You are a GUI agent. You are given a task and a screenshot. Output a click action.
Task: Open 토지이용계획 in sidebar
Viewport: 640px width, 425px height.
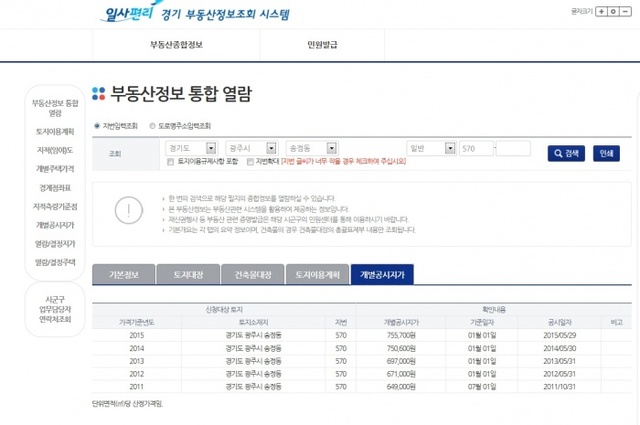click(x=55, y=131)
